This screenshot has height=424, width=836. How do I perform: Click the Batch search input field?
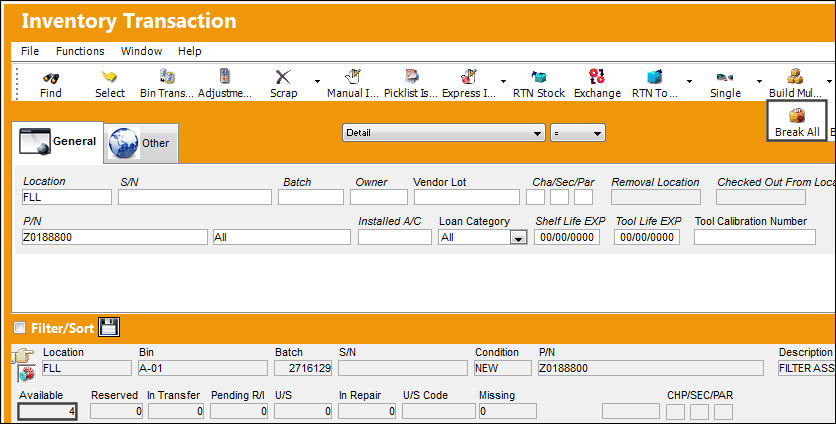pyautogui.click(x=311, y=197)
